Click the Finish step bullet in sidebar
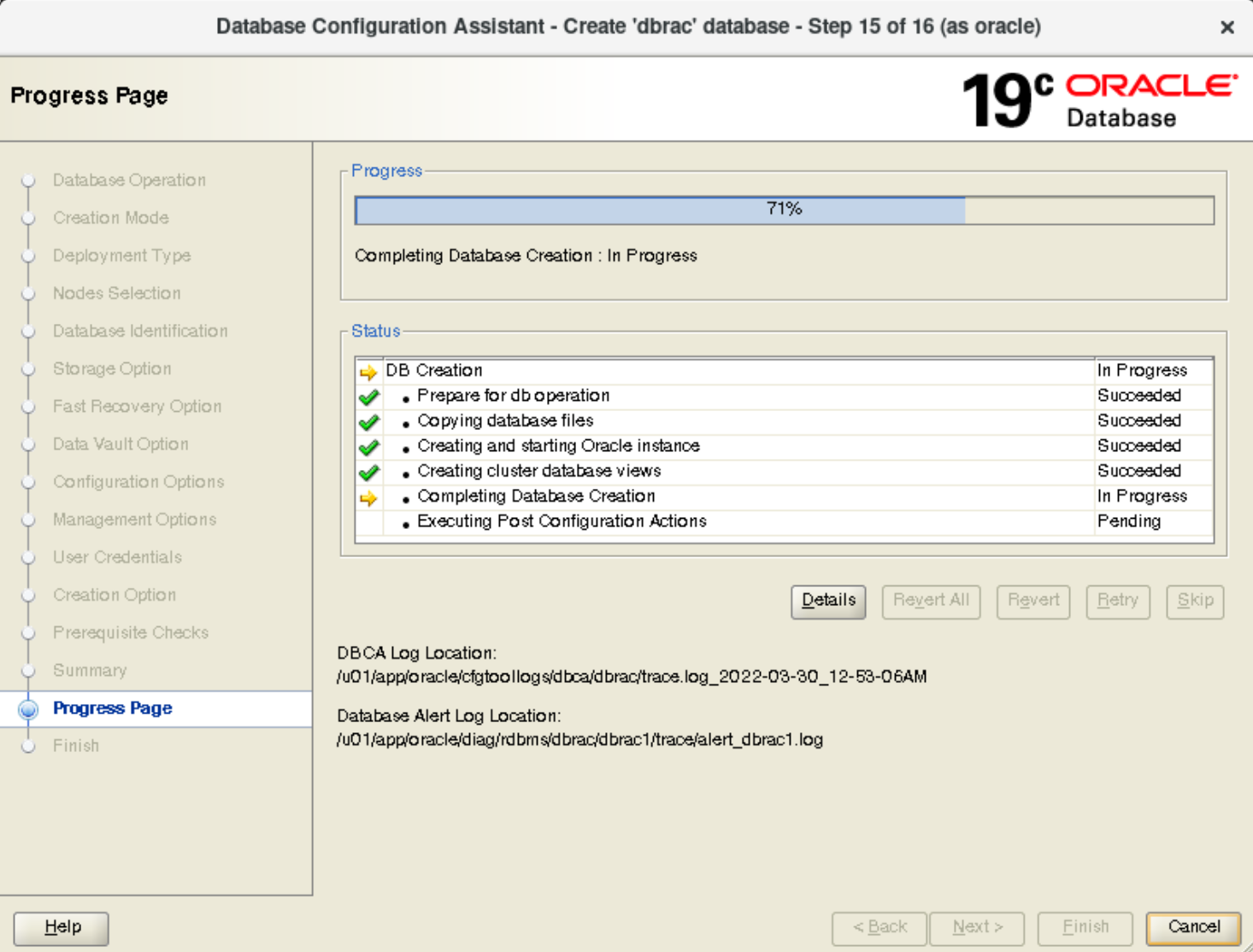This screenshot has width=1253, height=952. point(28,746)
